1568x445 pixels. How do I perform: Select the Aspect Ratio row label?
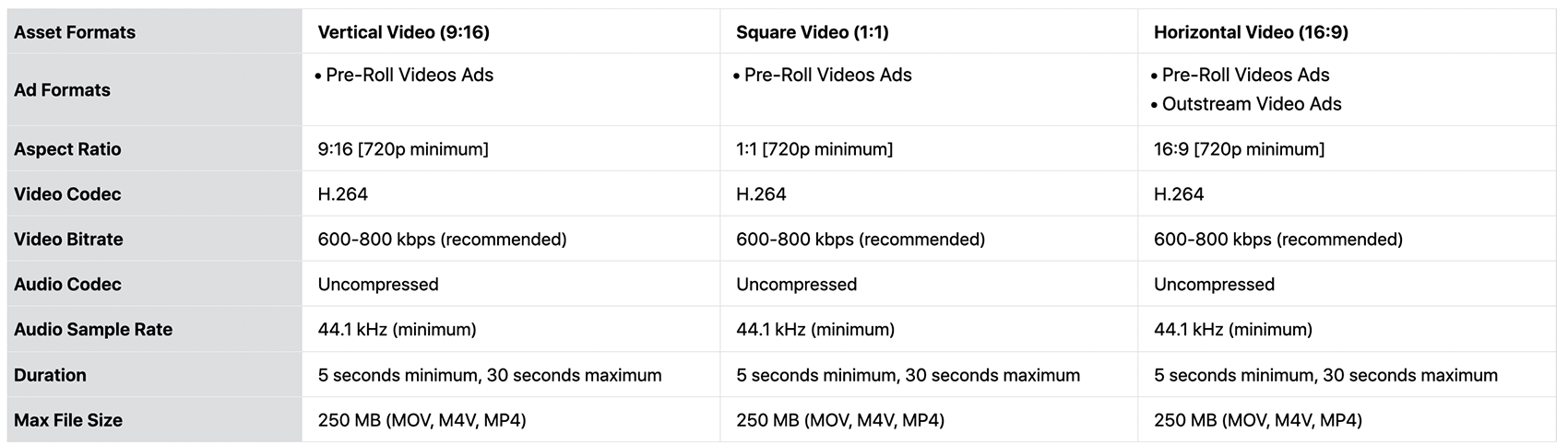coord(67,149)
